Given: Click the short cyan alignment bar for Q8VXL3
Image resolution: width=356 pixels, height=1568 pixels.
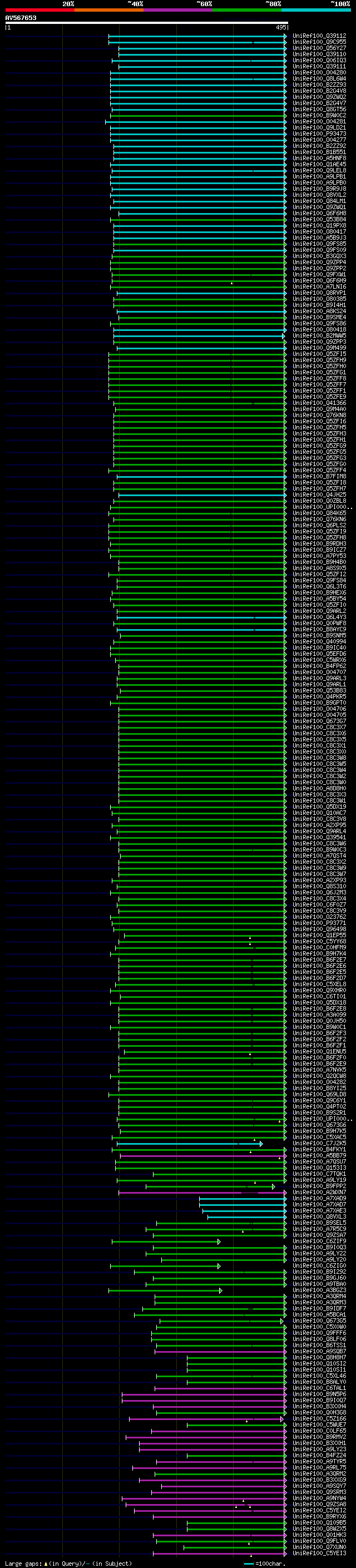Looking at the screenshot, I should (x=247, y=1218).
